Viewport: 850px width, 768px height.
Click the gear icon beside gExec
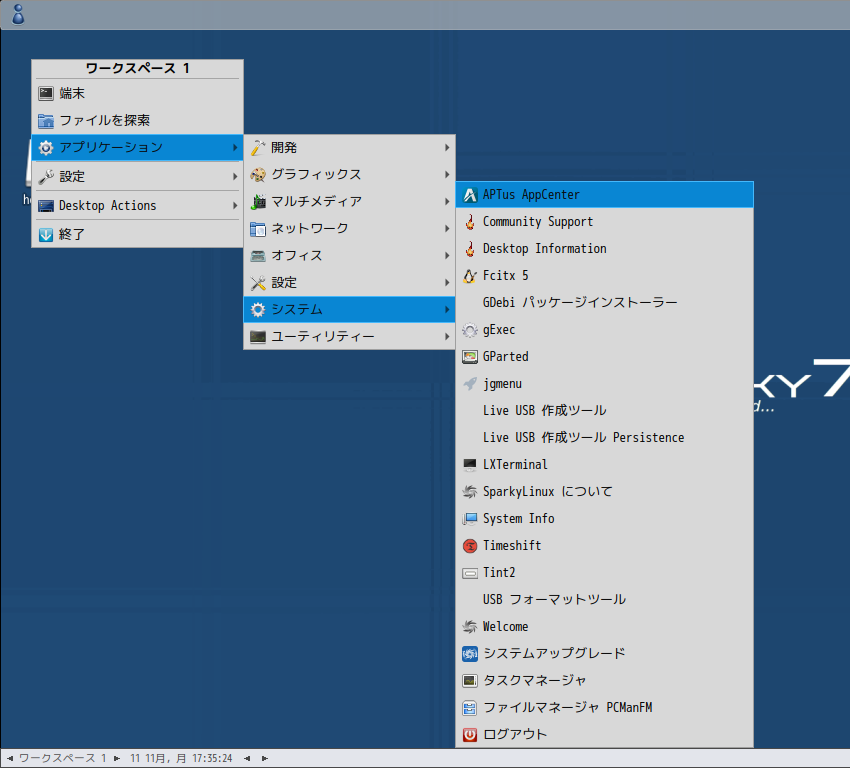470,330
